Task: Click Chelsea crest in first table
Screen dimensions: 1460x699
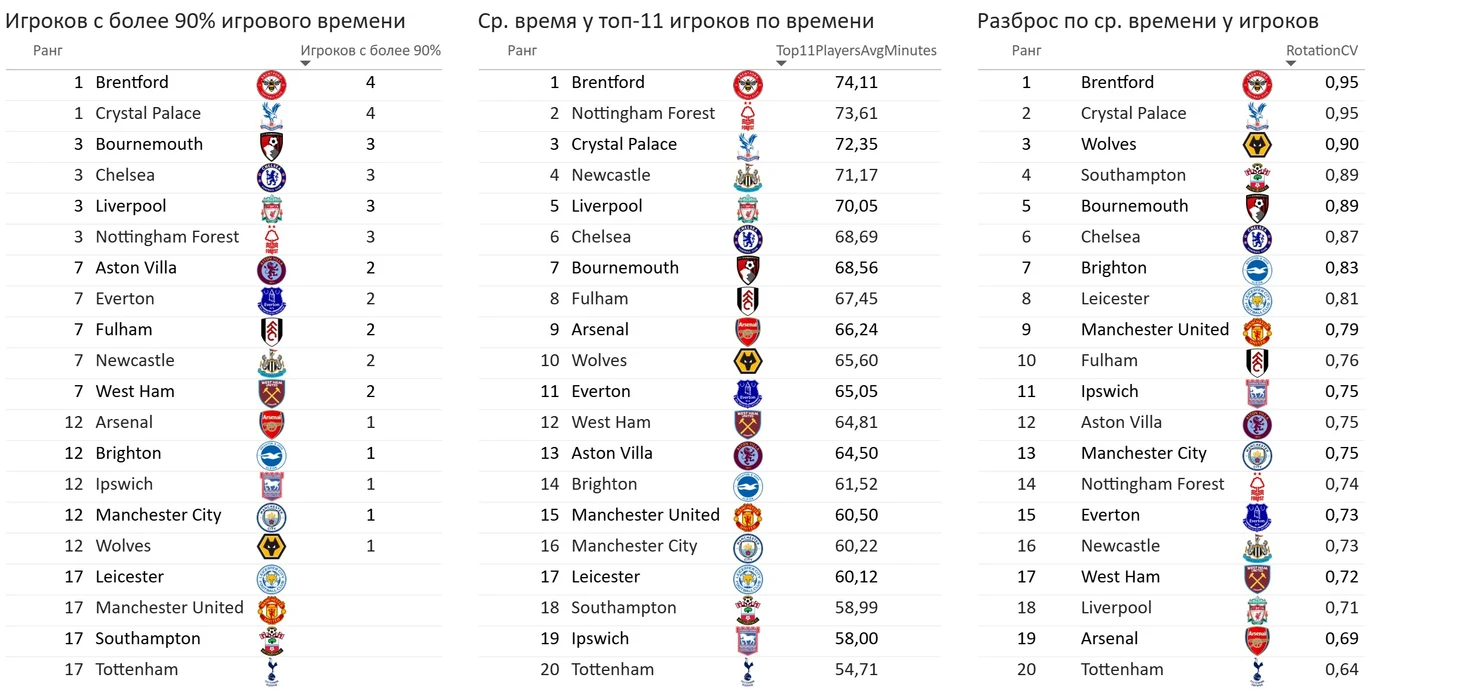Action: [272, 177]
